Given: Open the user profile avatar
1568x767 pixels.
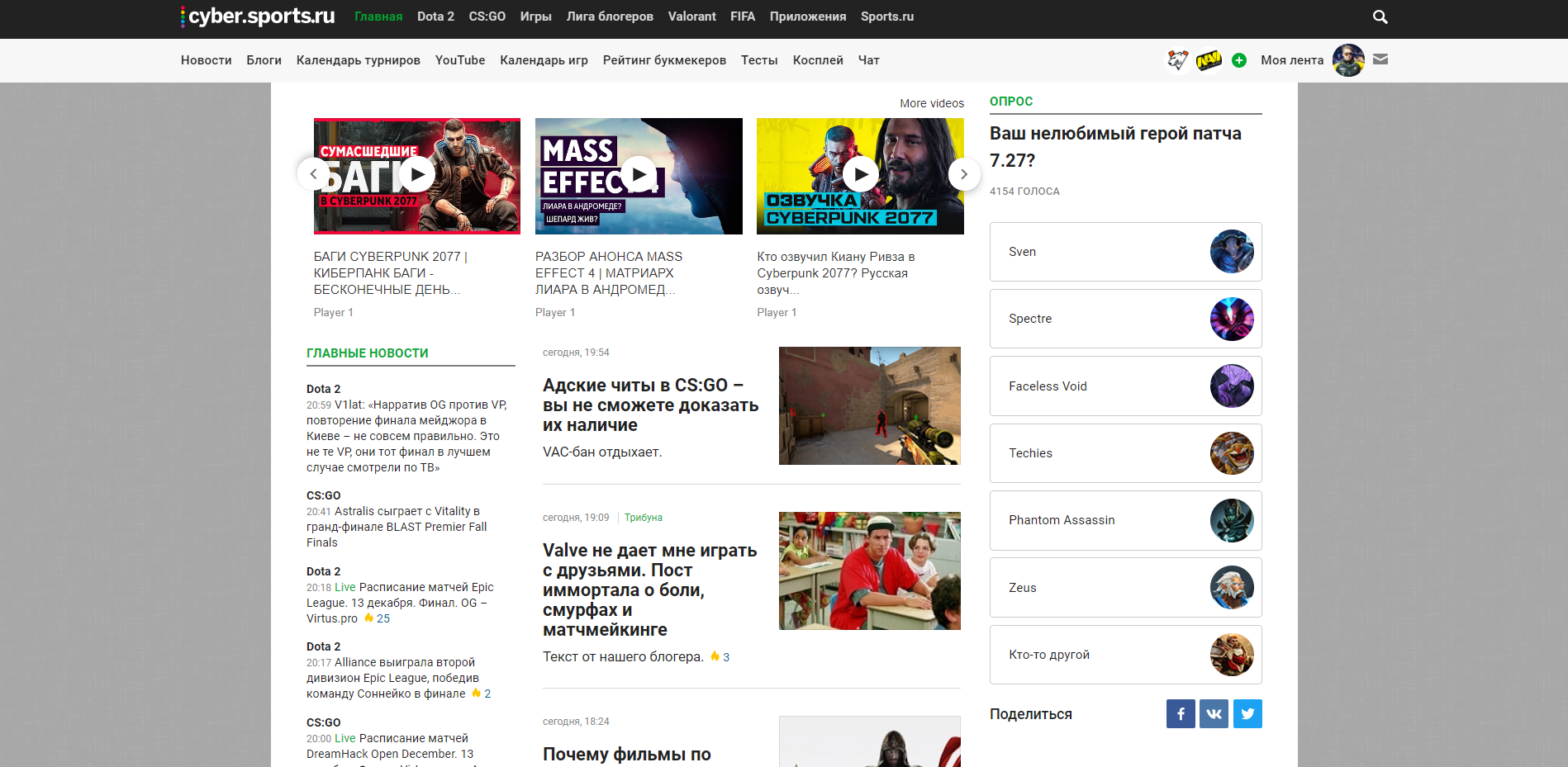Looking at the screenshot, I should 1348,60.
